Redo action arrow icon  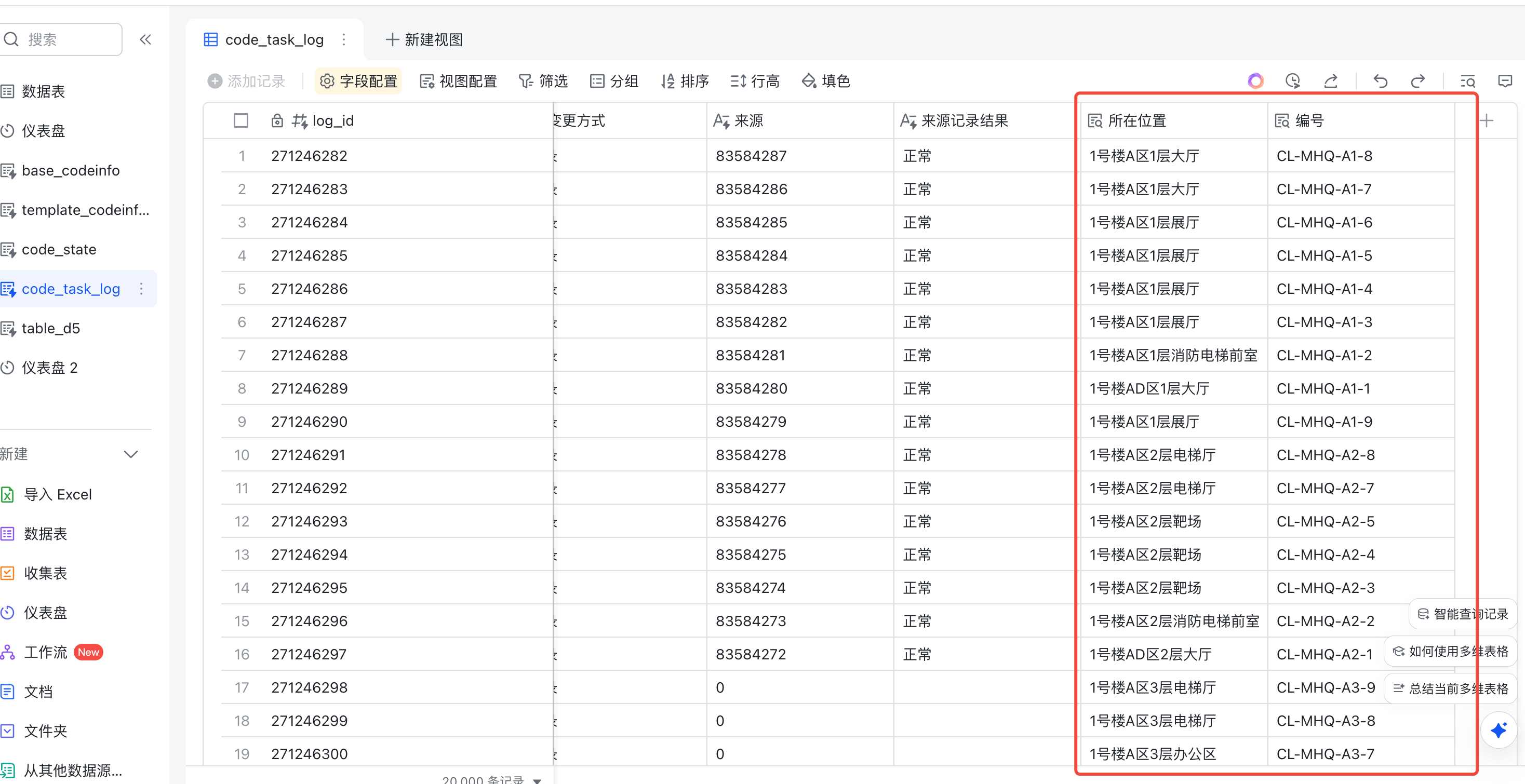(x=1418, y=81)
